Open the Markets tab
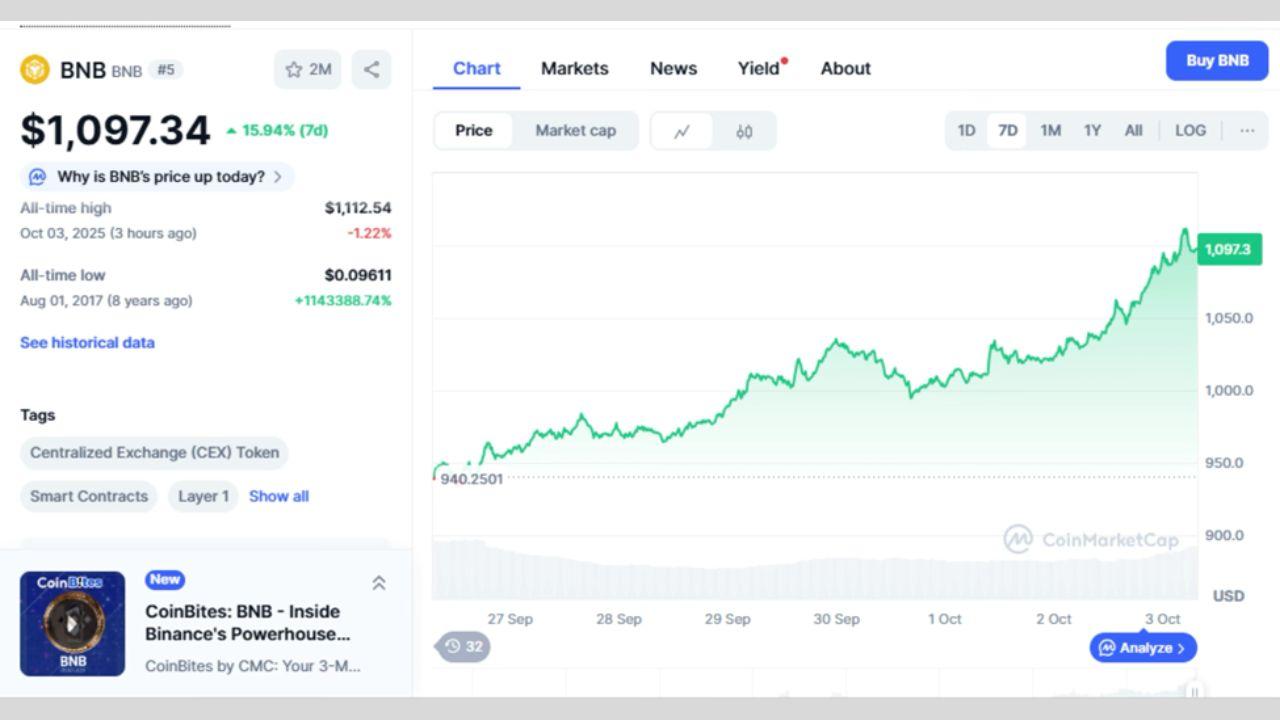The height and width of the screenshot is (720, 1280). (x=574, y=68)
